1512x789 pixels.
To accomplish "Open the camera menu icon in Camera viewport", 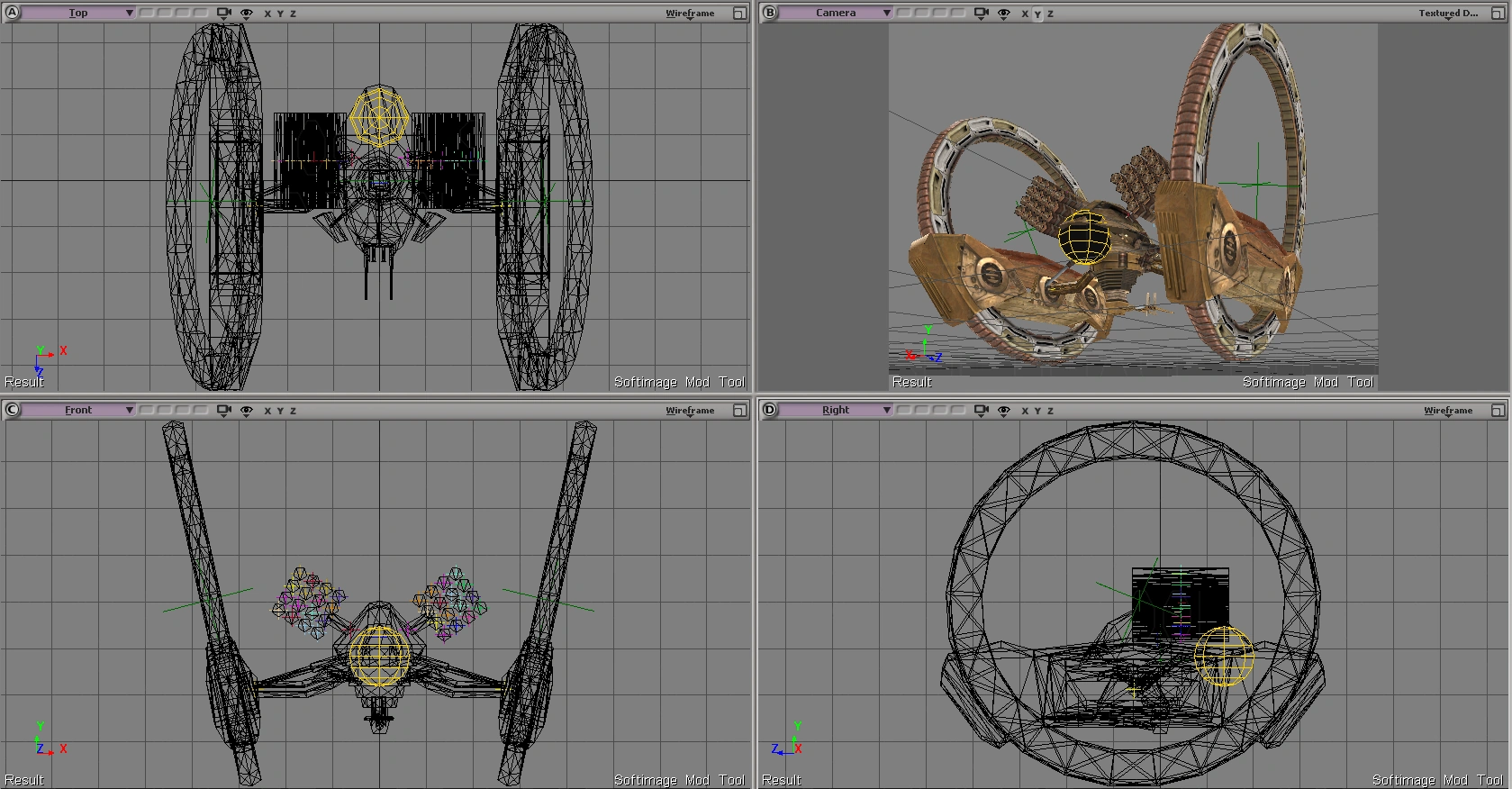I will point(982,14).
